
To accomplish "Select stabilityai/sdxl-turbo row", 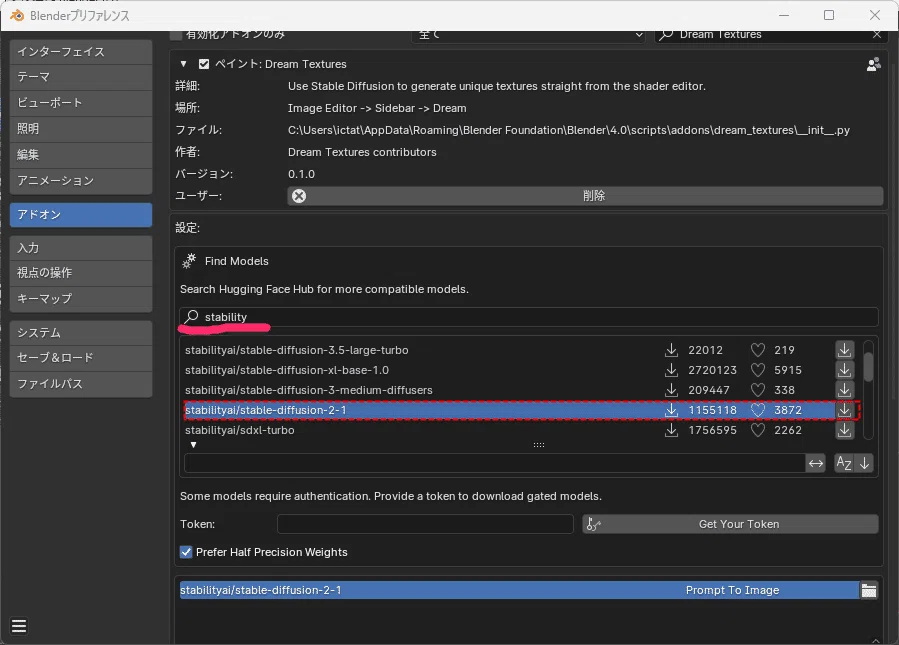I will [x=509, y=430].
